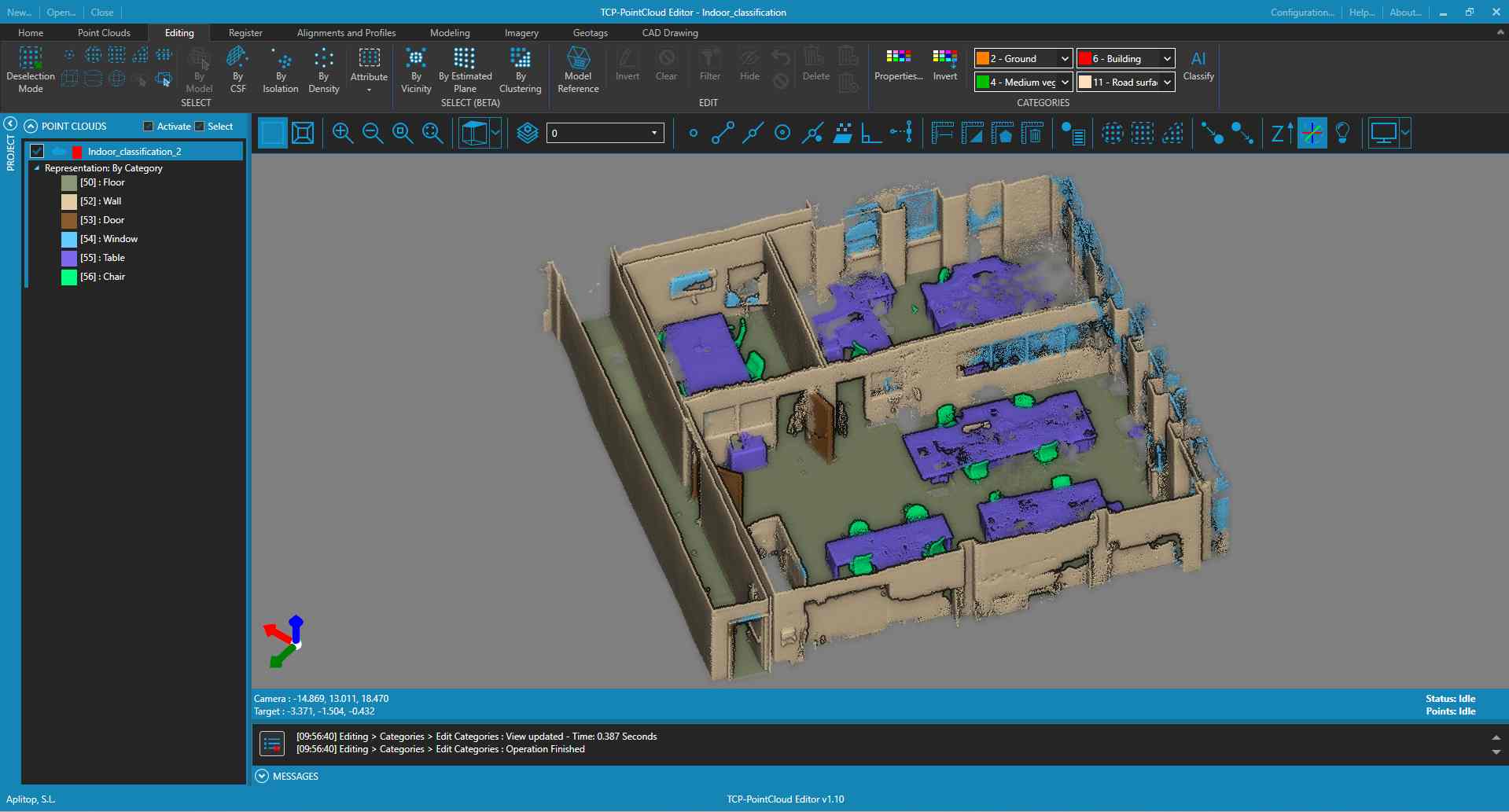
Task: Open the Point Clouds ribbon tab
Action: pos(104,33)
